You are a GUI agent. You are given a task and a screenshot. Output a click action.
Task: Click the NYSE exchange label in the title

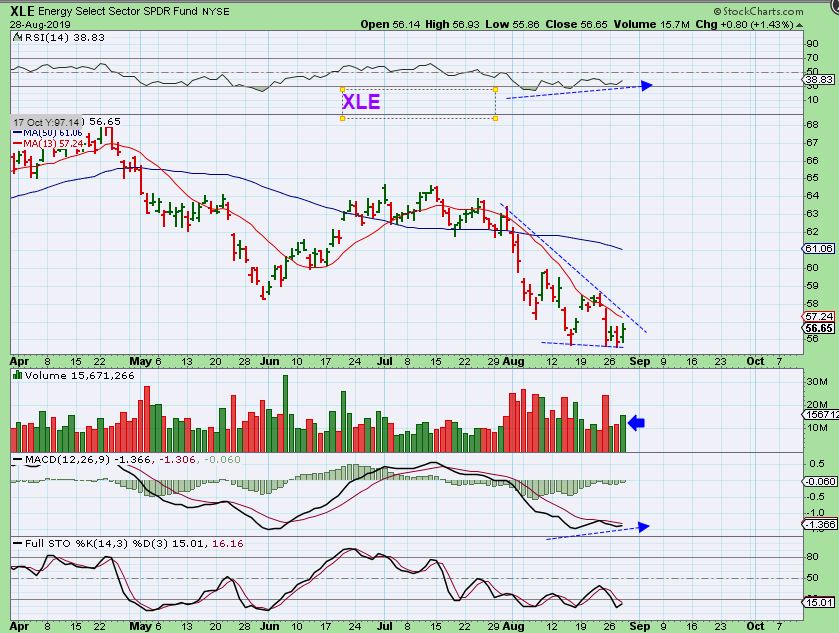pyautogui.click(x=216, y=11)
